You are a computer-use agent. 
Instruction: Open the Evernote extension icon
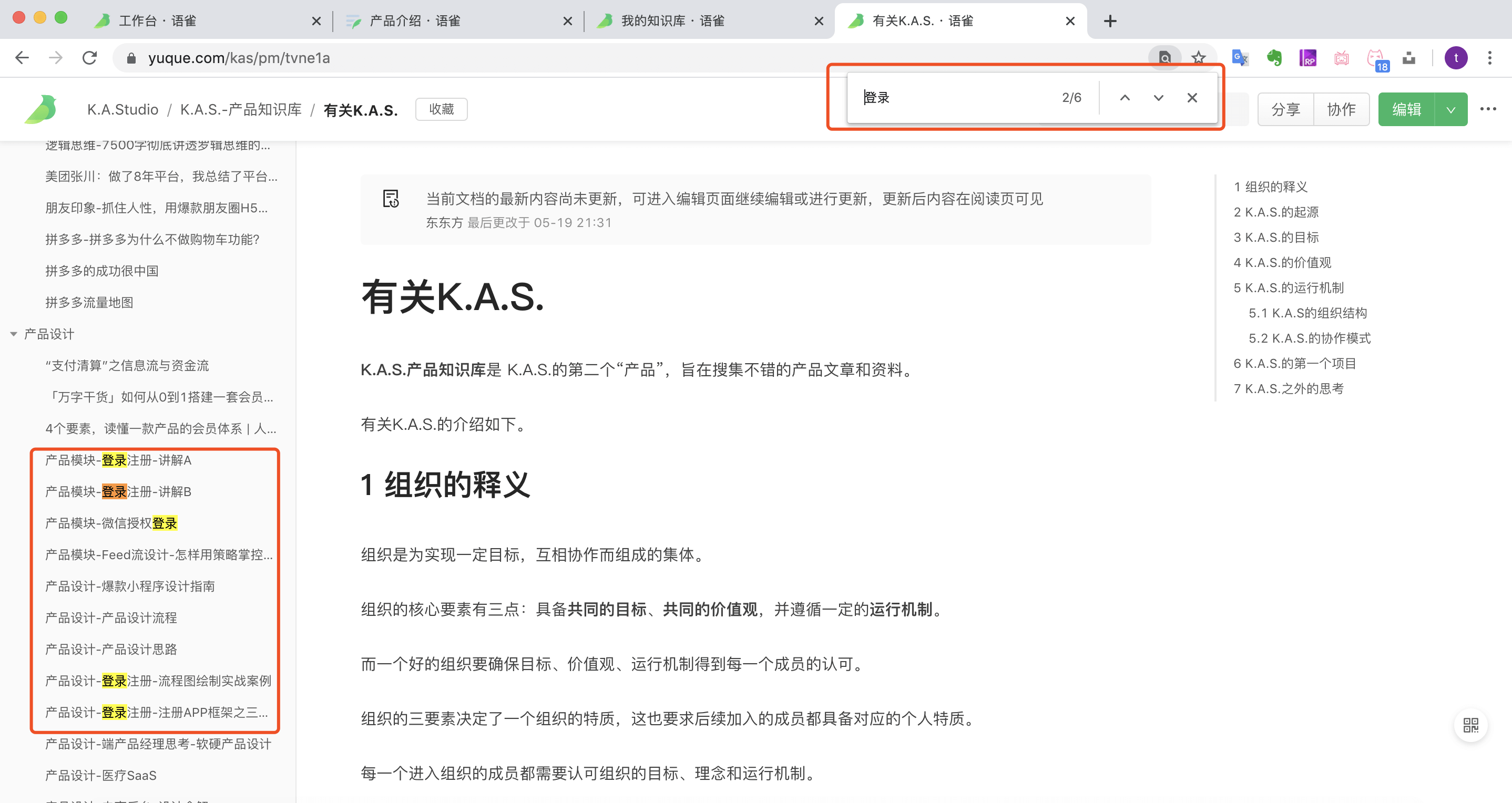coord(1274,57)
